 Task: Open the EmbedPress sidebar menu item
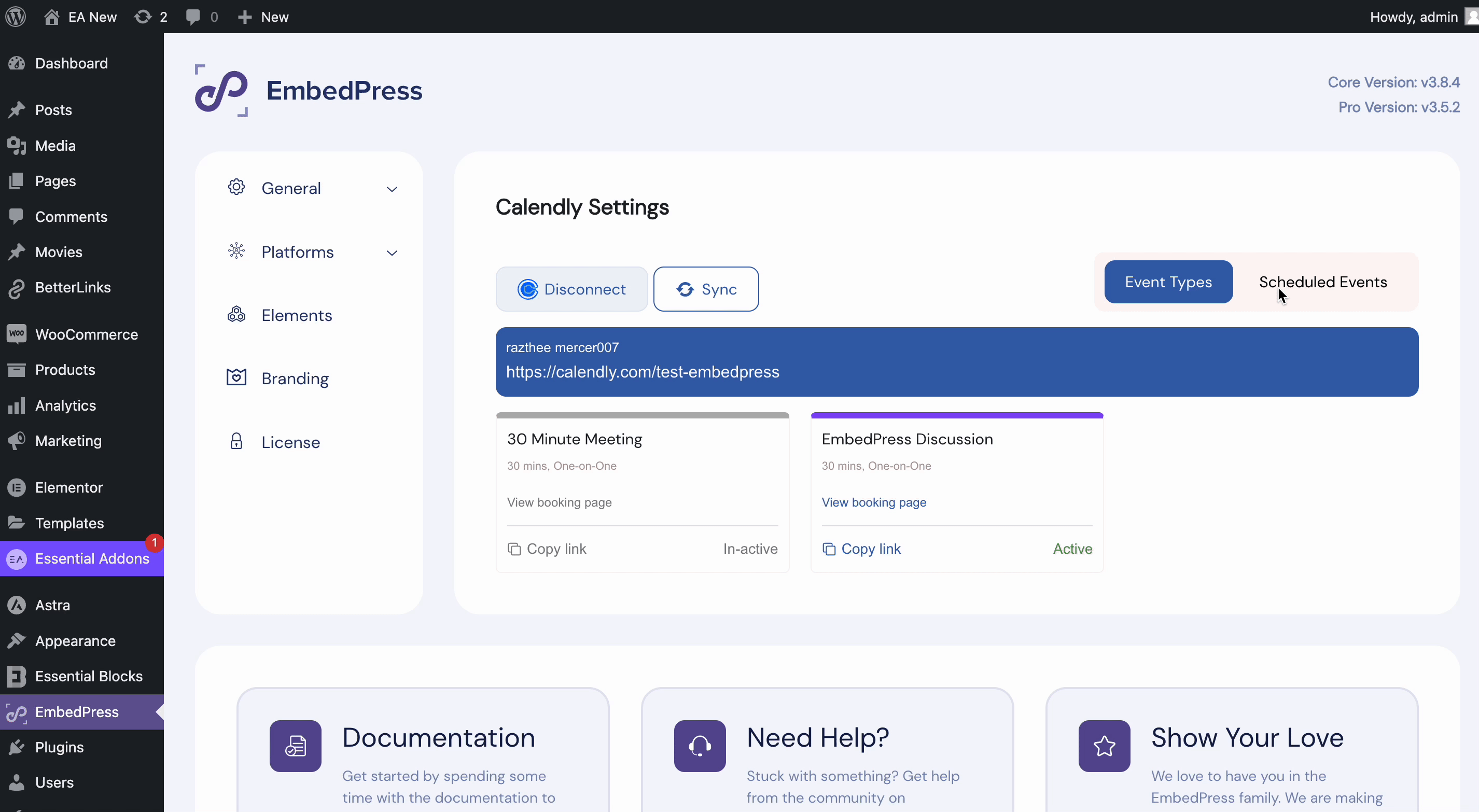pos(81,712)
